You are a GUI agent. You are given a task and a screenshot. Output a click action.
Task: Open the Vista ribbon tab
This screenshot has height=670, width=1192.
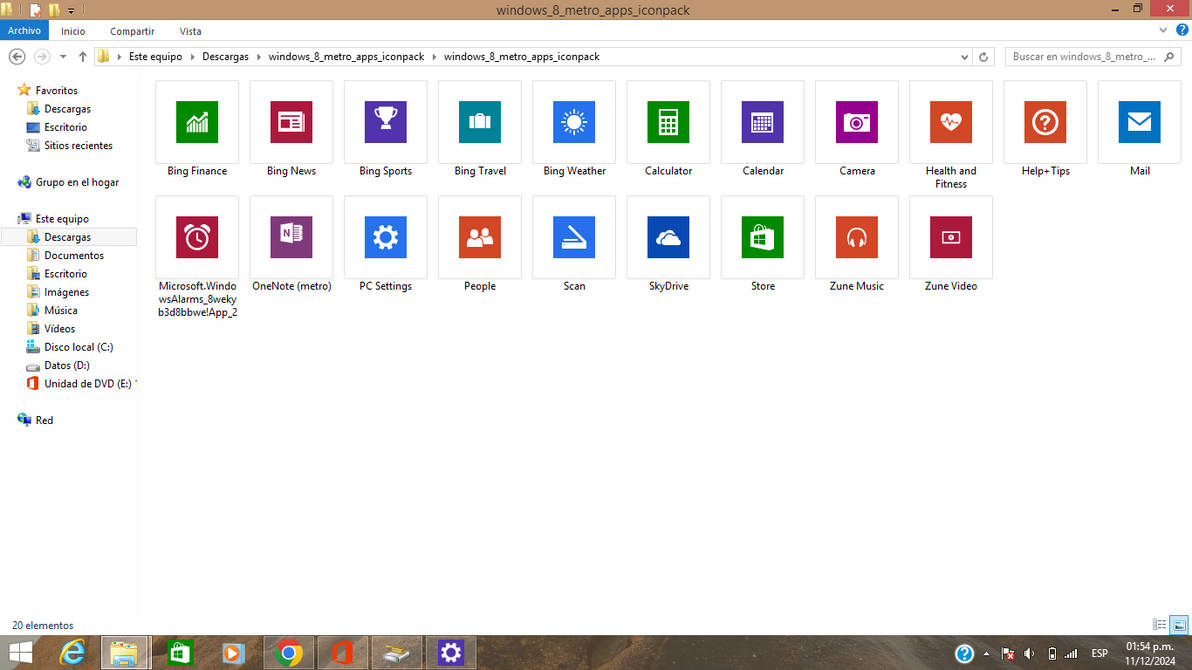pos(190,31)
